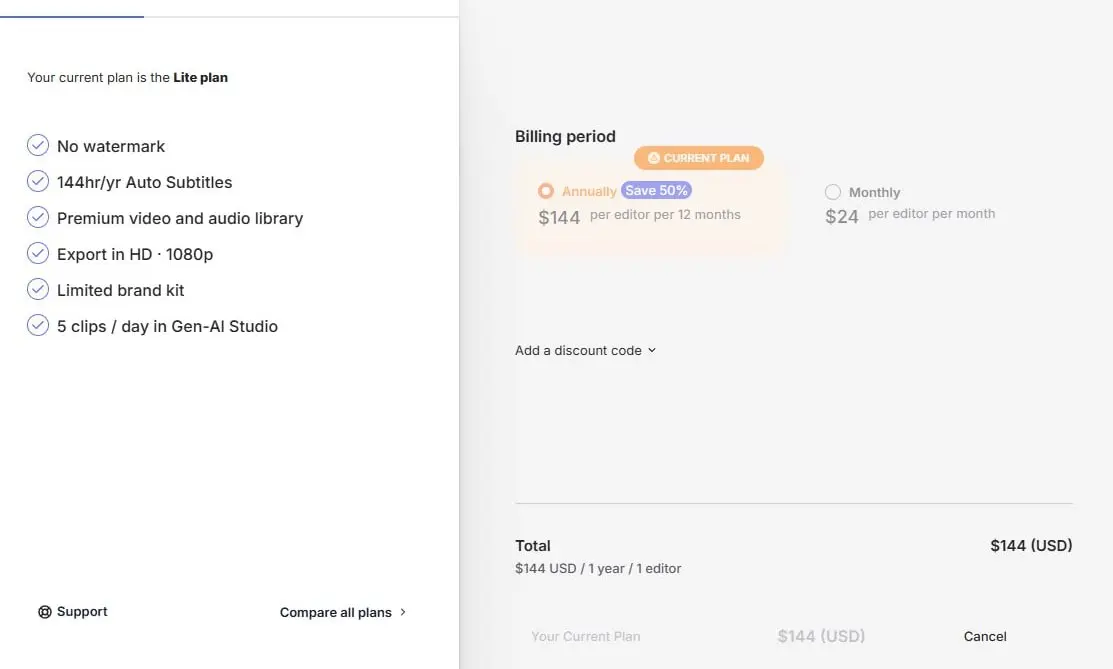This screenshot has width=1113, height=669.
Task: Click the No watermark feature text
Action: 111,146
